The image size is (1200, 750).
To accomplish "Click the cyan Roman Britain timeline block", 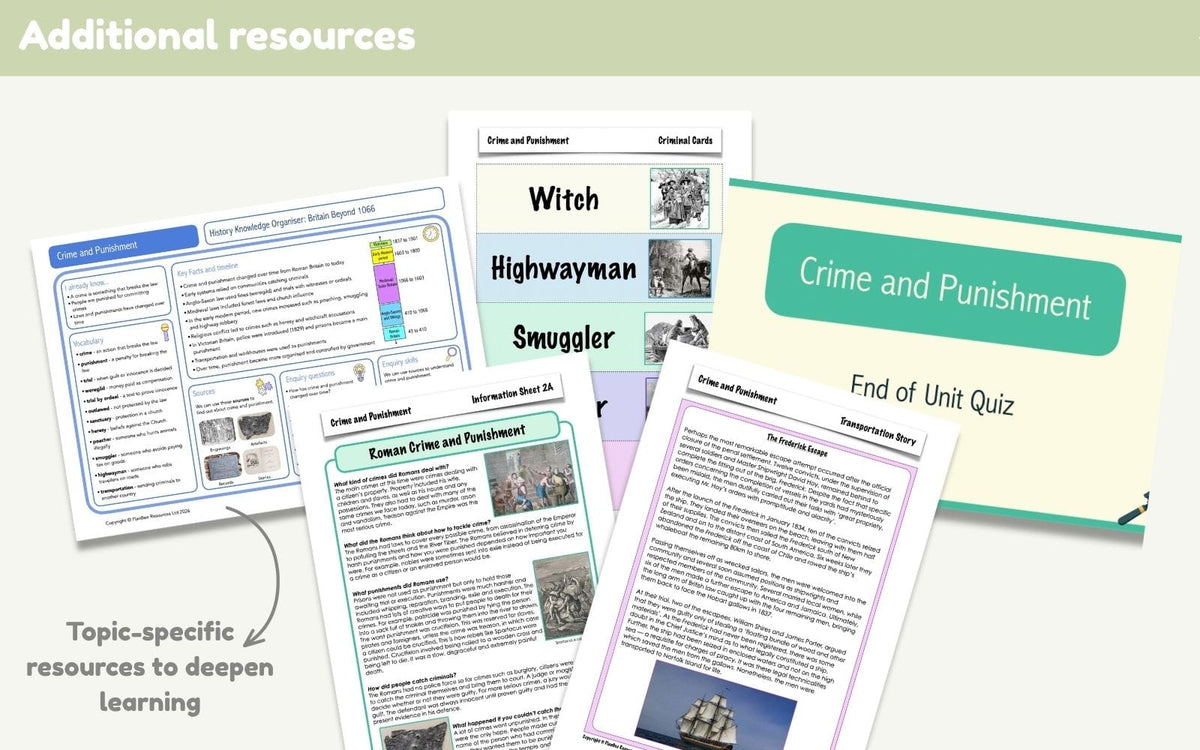I will tap(394, 335).
